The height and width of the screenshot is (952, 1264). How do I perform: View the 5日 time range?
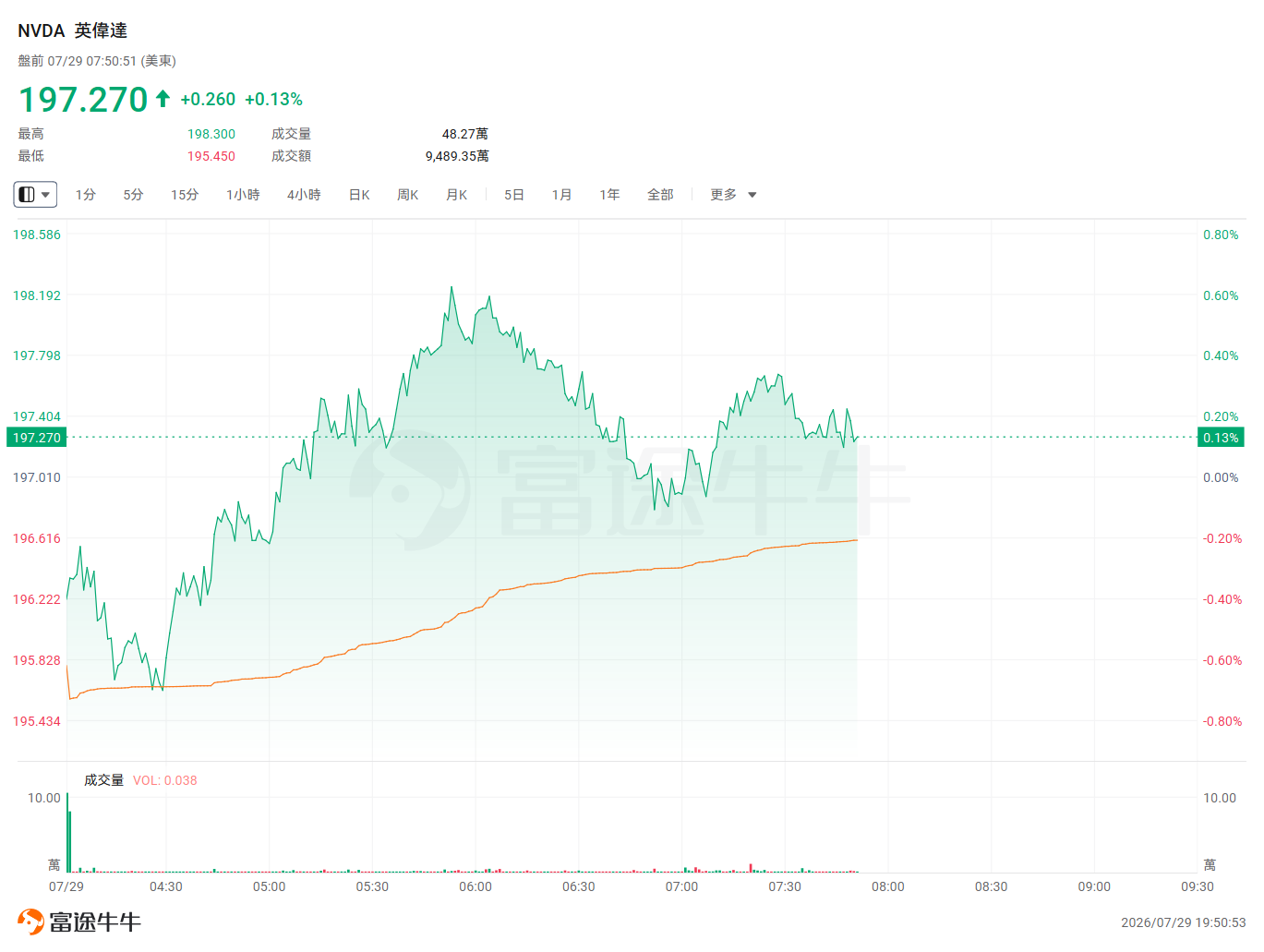[x=514, y=195]
